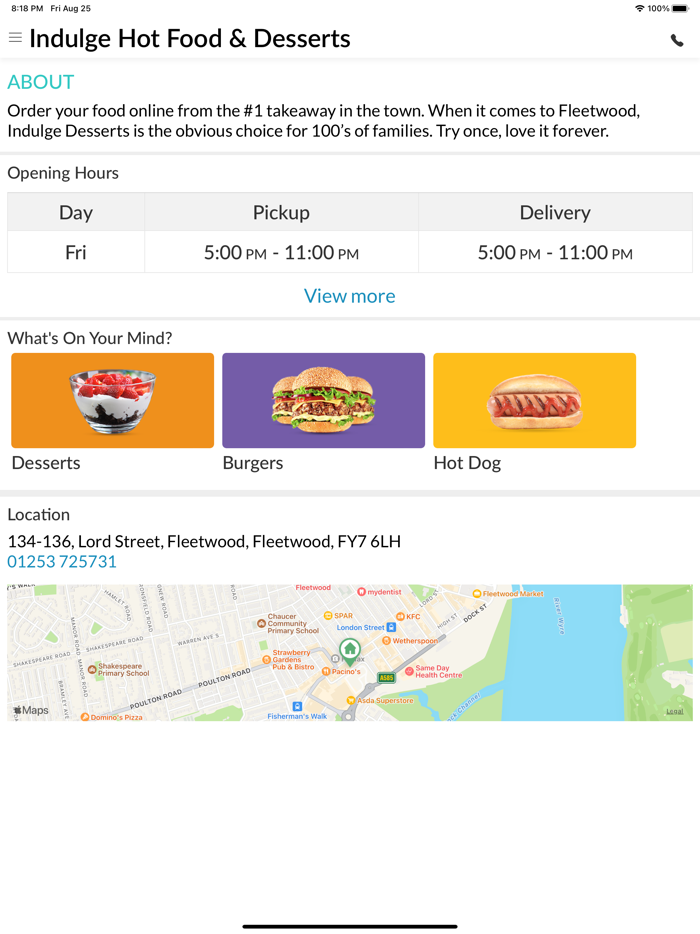Open the hamburger menu
Image resolution: width=700 pixels, height=934 pixels.
click(14, 38)
